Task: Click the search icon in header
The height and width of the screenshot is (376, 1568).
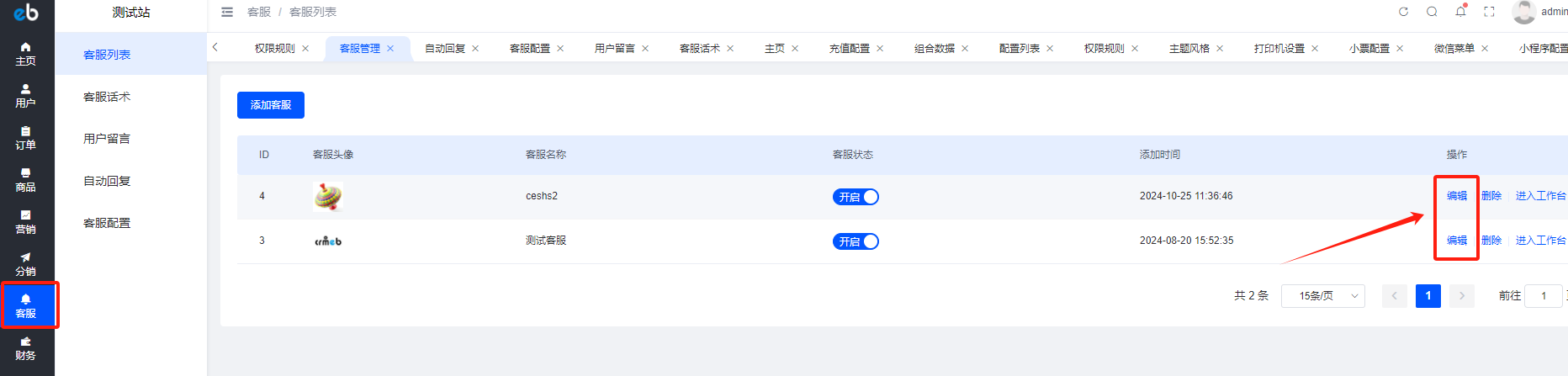Action: click(x=1432, y=12)
